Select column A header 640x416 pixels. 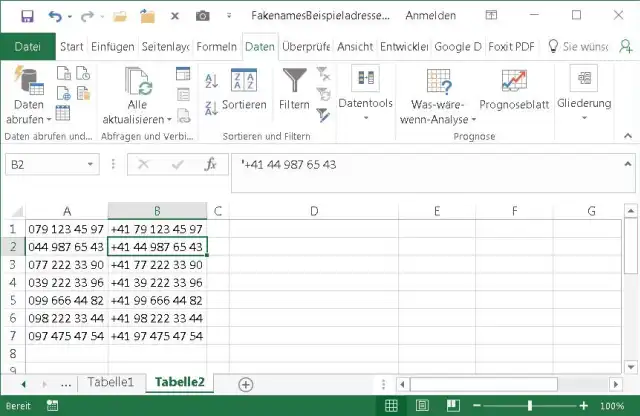pos(67,211)
